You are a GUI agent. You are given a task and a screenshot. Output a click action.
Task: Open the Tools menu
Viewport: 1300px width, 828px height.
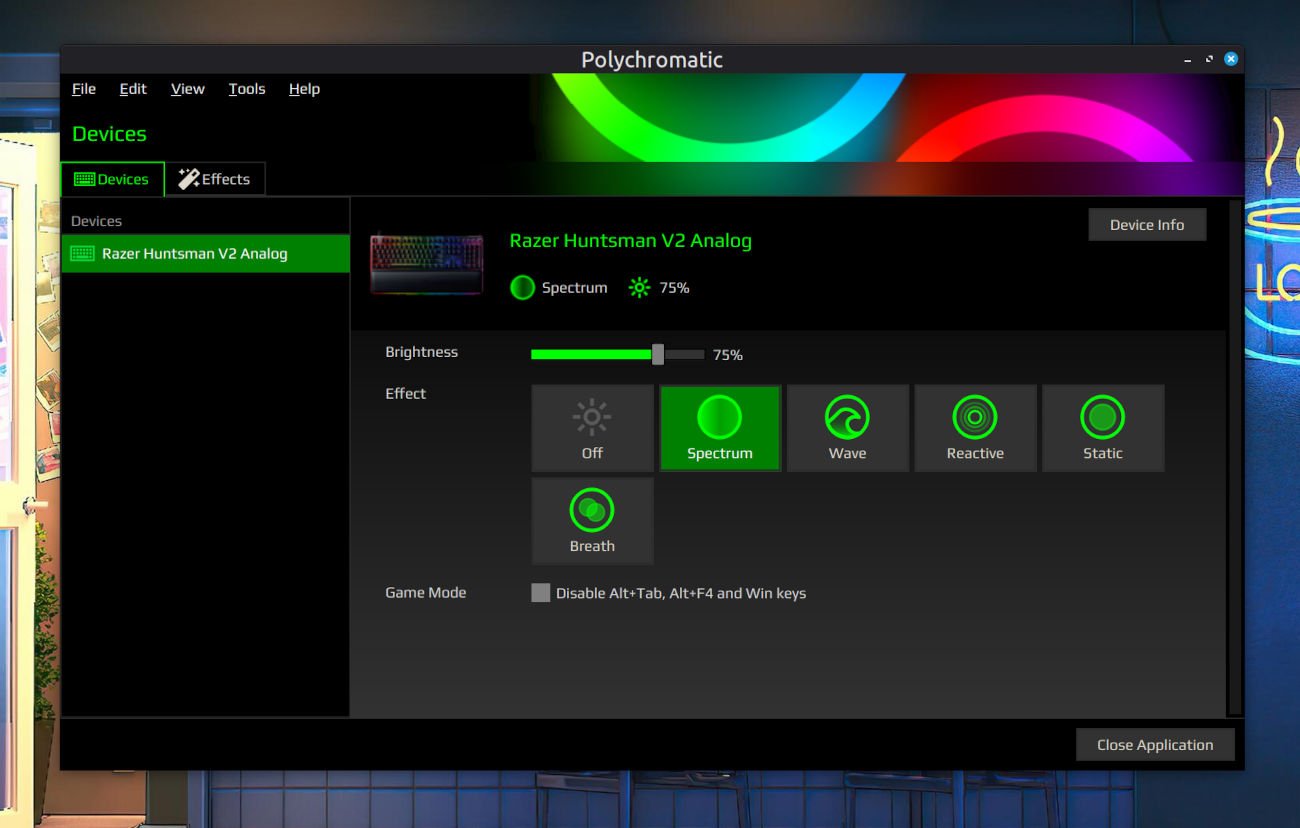pos(246,89)
